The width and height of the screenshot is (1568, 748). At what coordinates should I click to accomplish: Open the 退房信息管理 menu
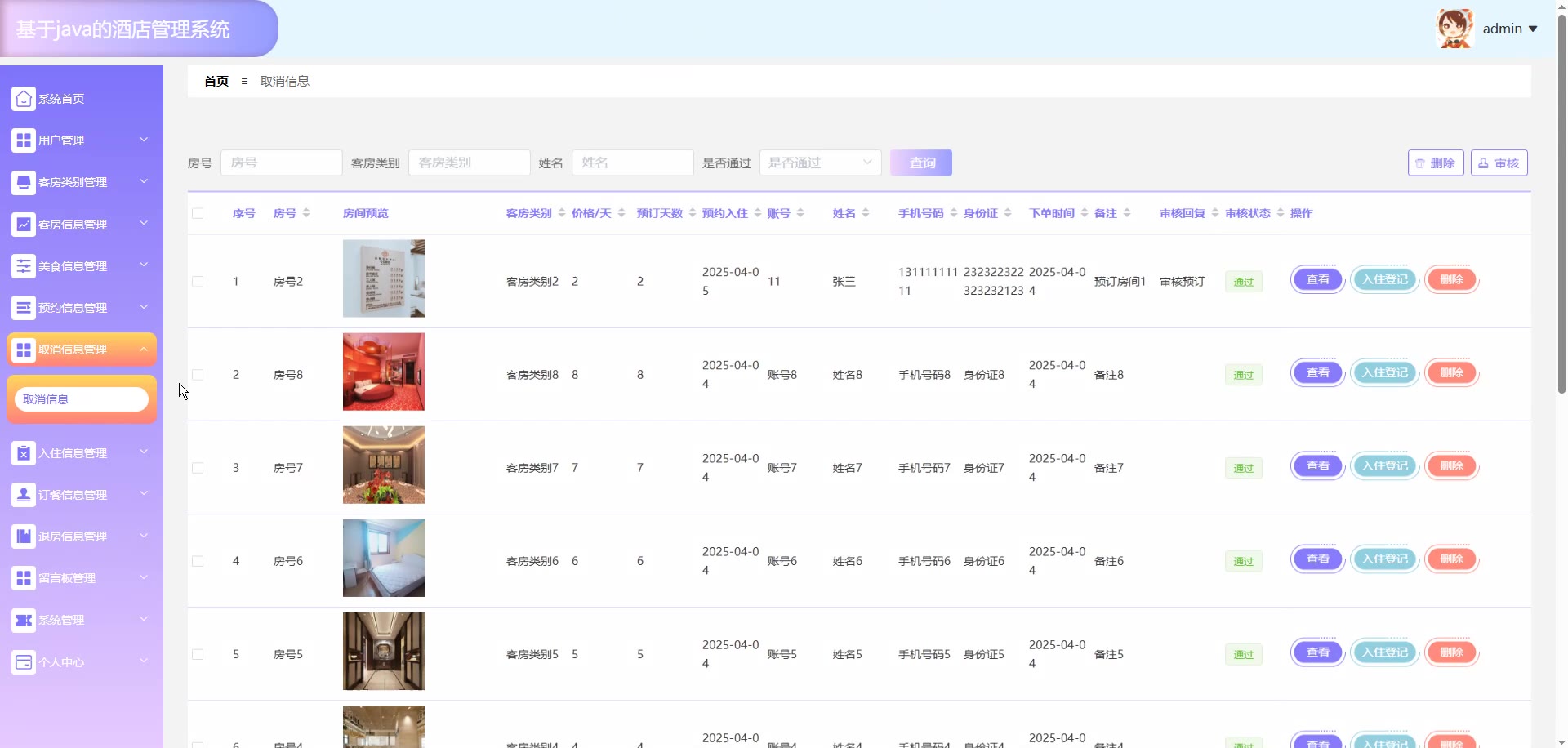(x=82, y=537)
